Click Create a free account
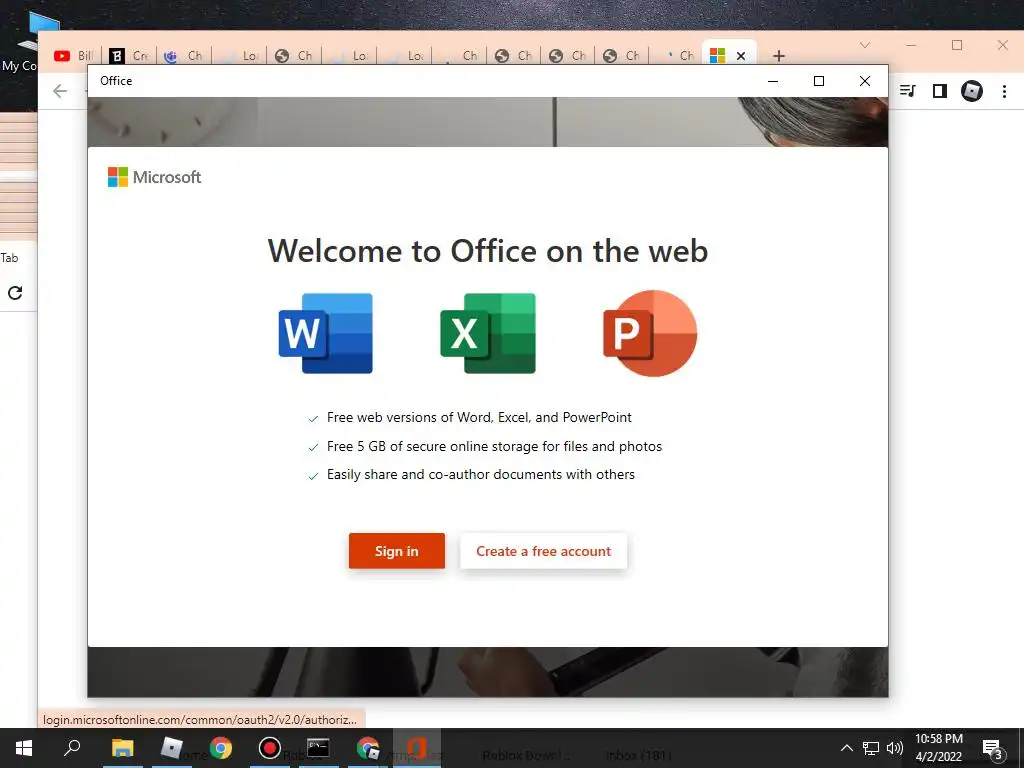Viewport: 1024px width, 768px height. coord(543,551)
